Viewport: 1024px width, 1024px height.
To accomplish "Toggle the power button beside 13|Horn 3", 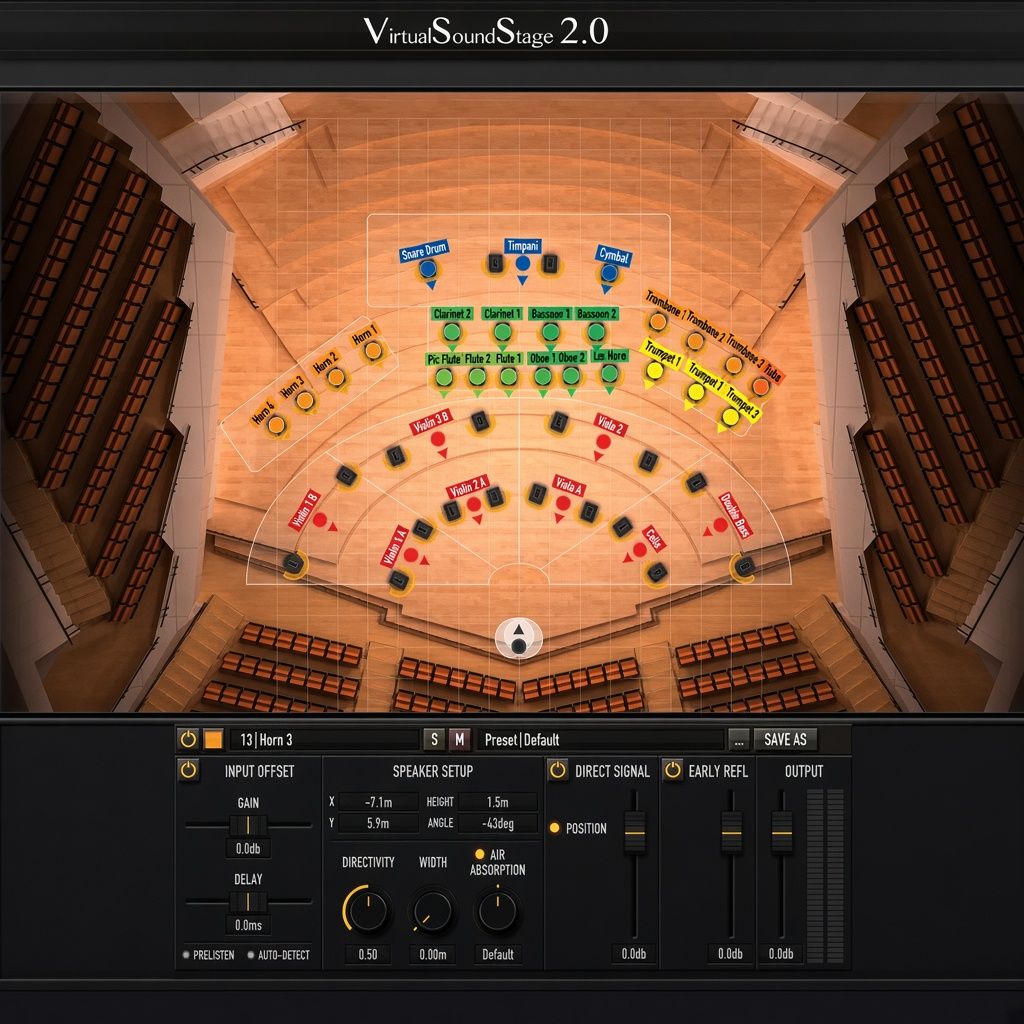I will pyautogui.click(x=188, y=739).
